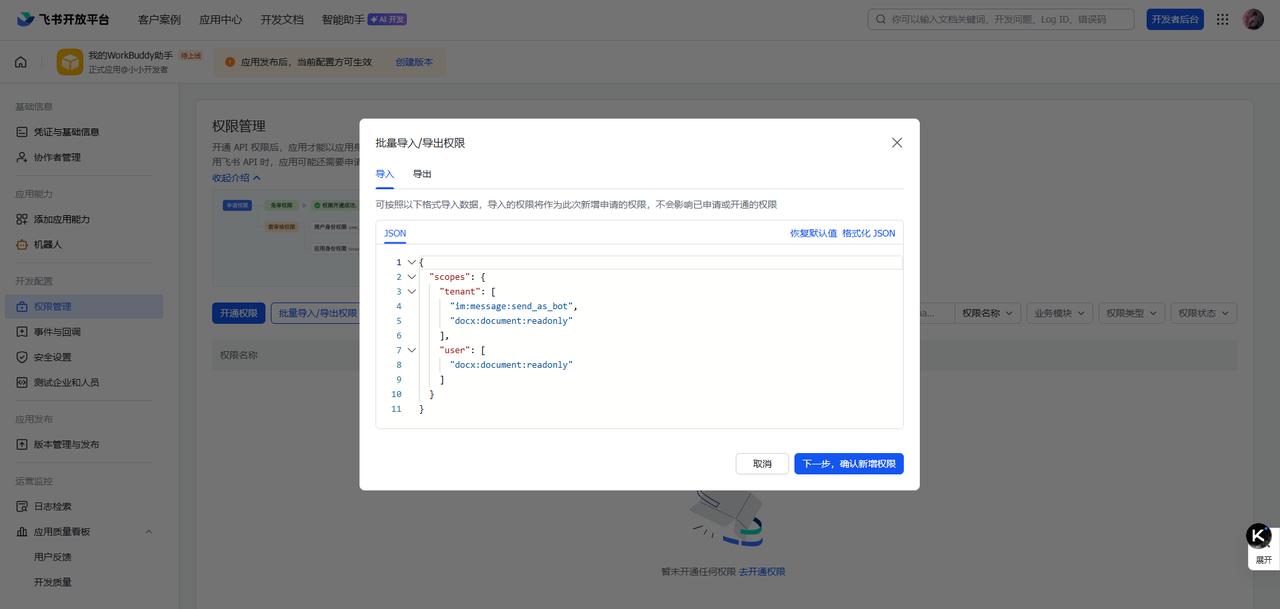Open the apps grid launcher icon

tap(1222, 19)
